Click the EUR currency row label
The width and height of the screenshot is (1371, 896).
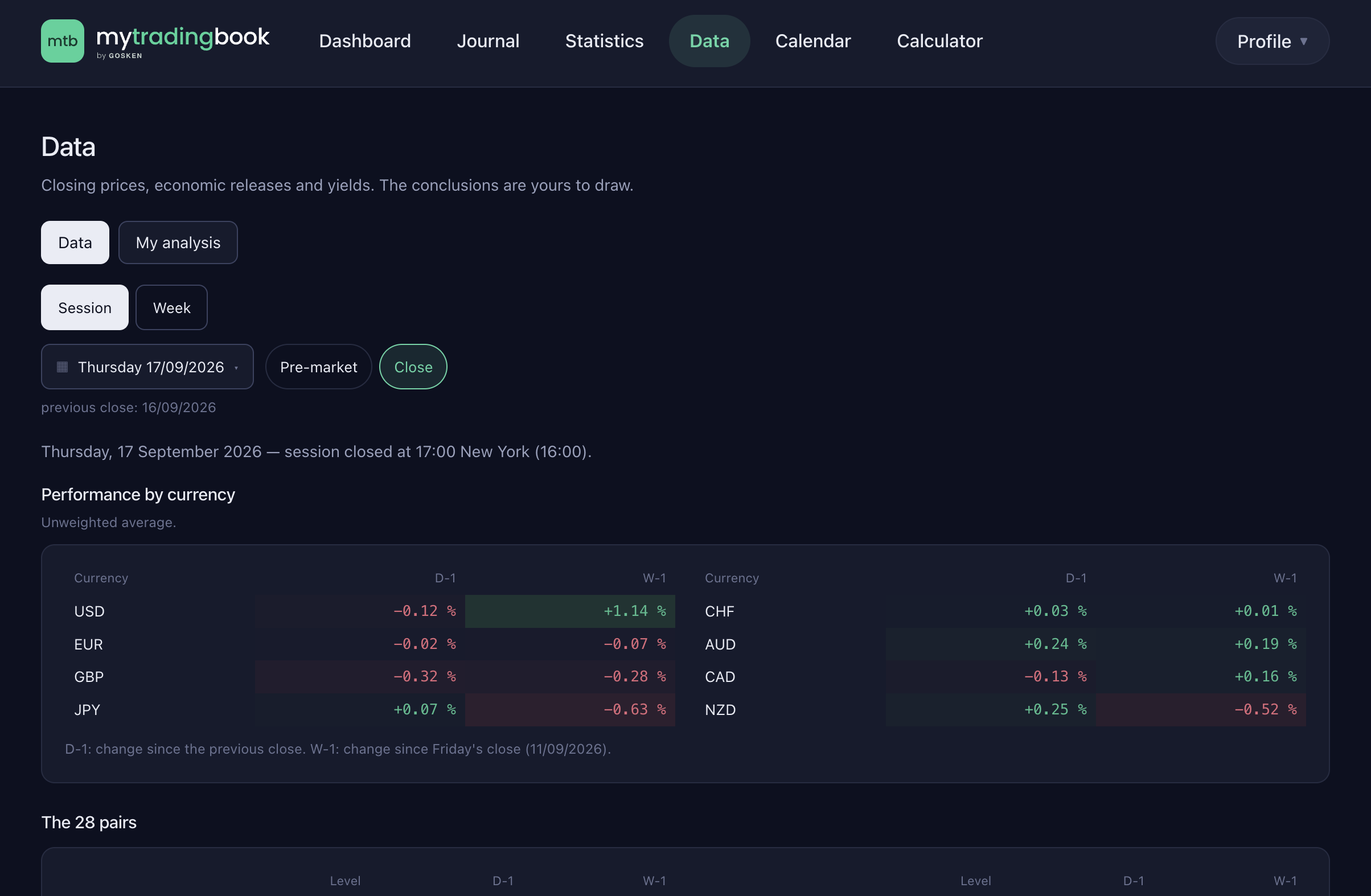88,644
